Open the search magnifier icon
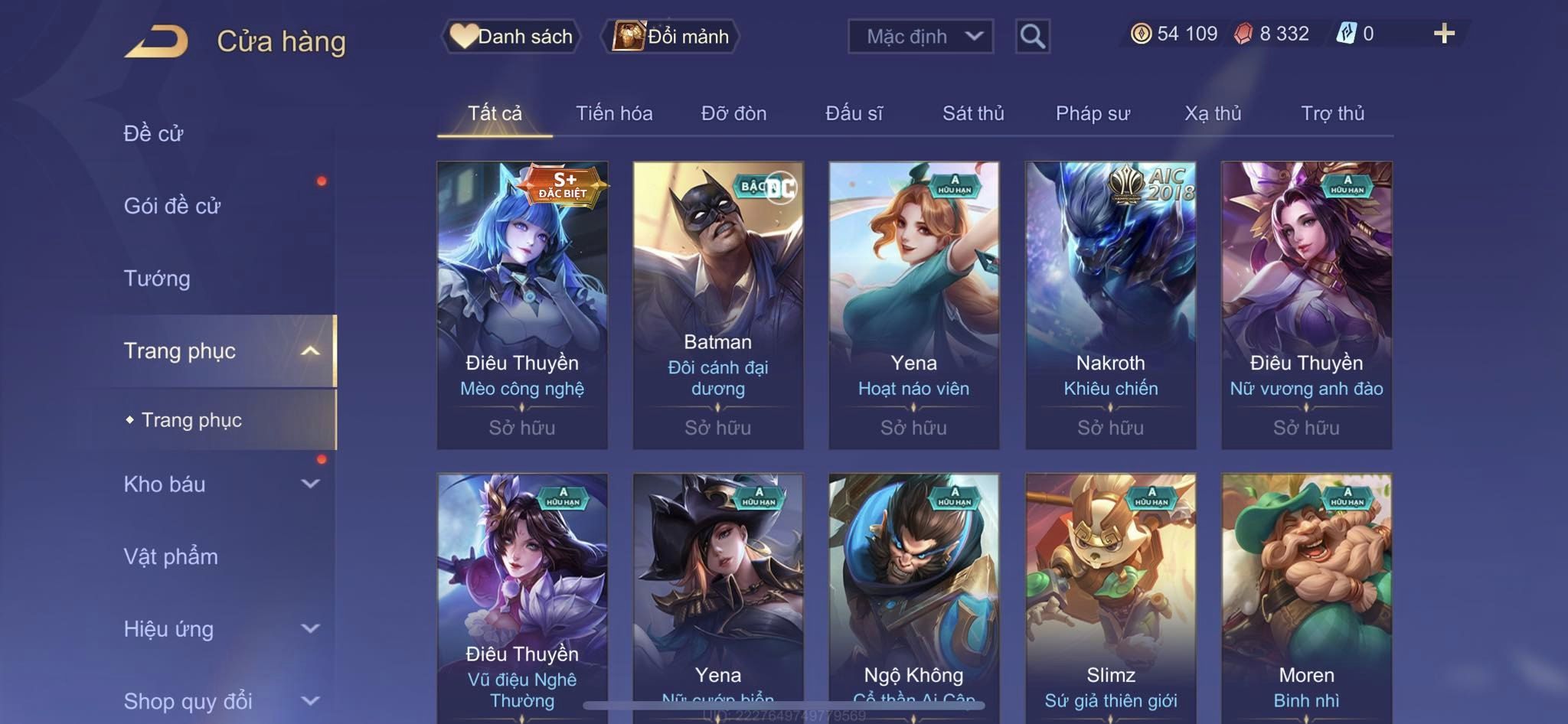1568x724 pixels. point(1032,36)
